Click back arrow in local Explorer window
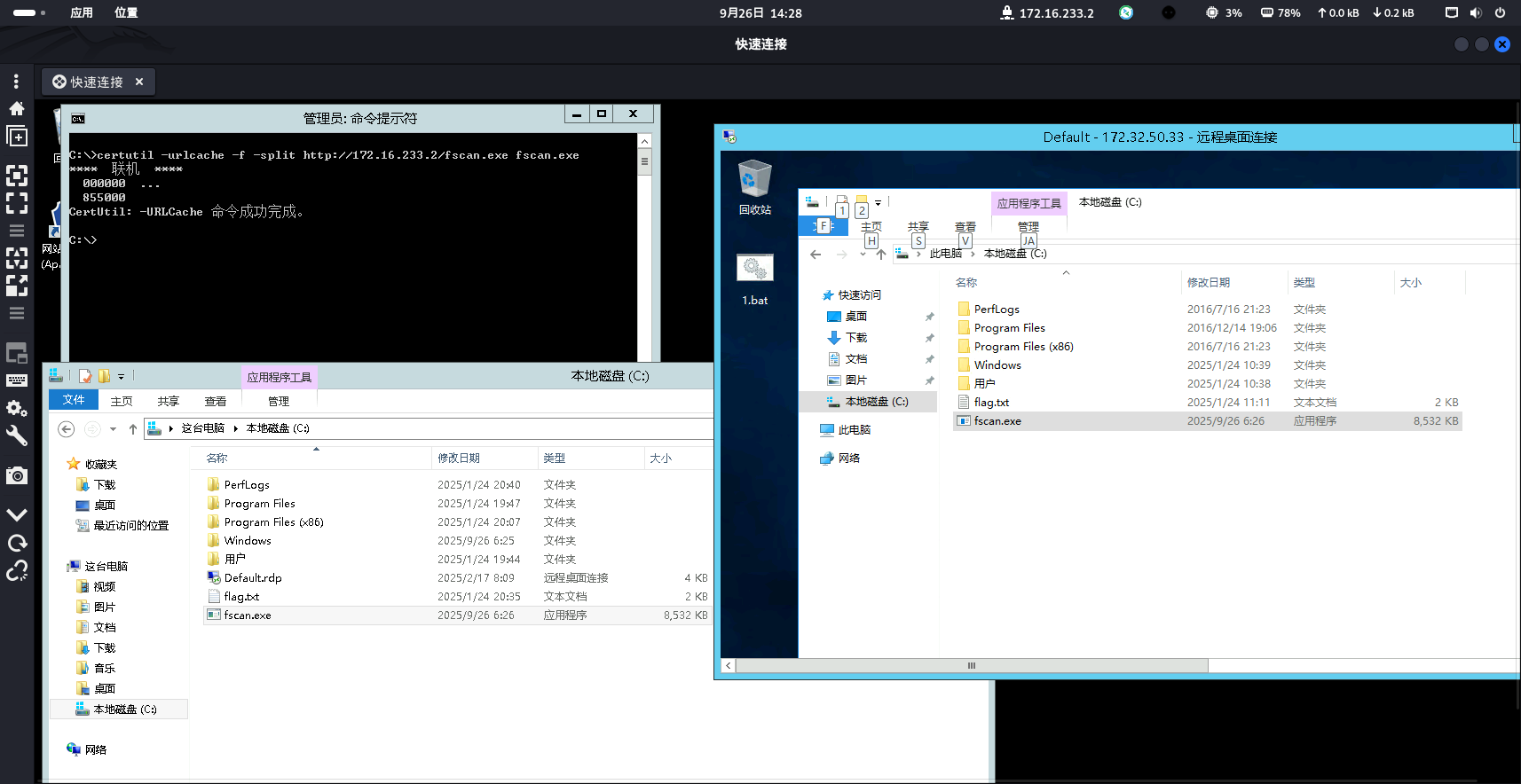 tap(66, 428)
